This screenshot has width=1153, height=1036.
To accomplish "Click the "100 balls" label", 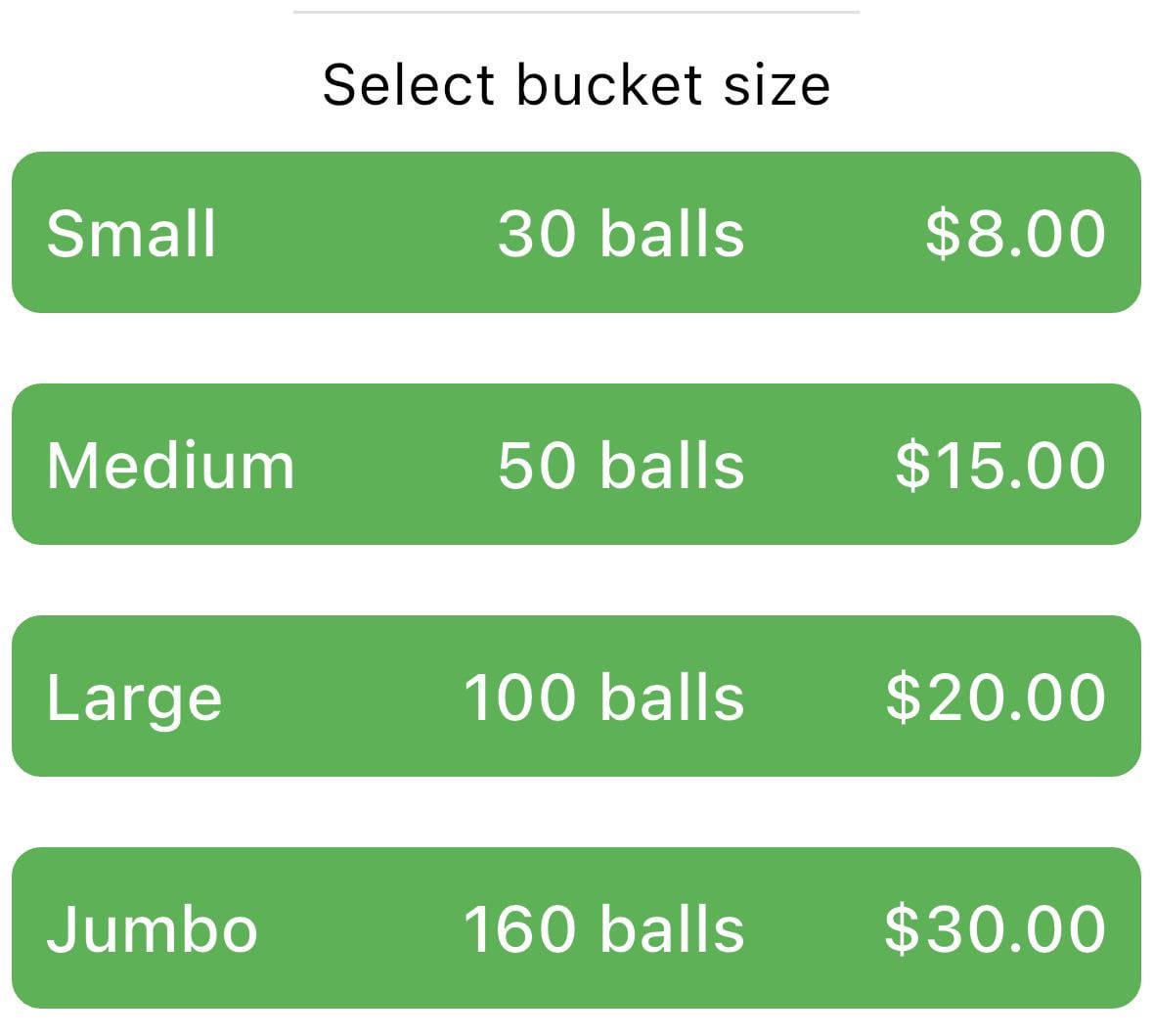I will pos(603,698).
